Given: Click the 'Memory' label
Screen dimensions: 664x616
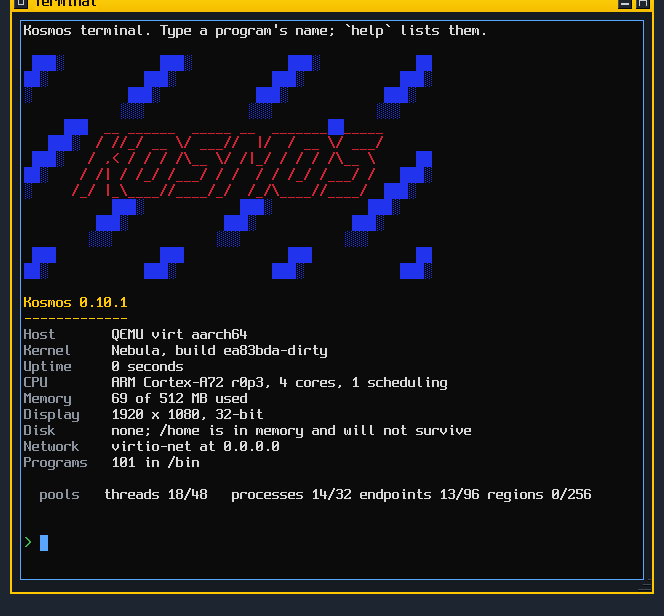Looking at the screenshot, I should click(x=47, y=399).
